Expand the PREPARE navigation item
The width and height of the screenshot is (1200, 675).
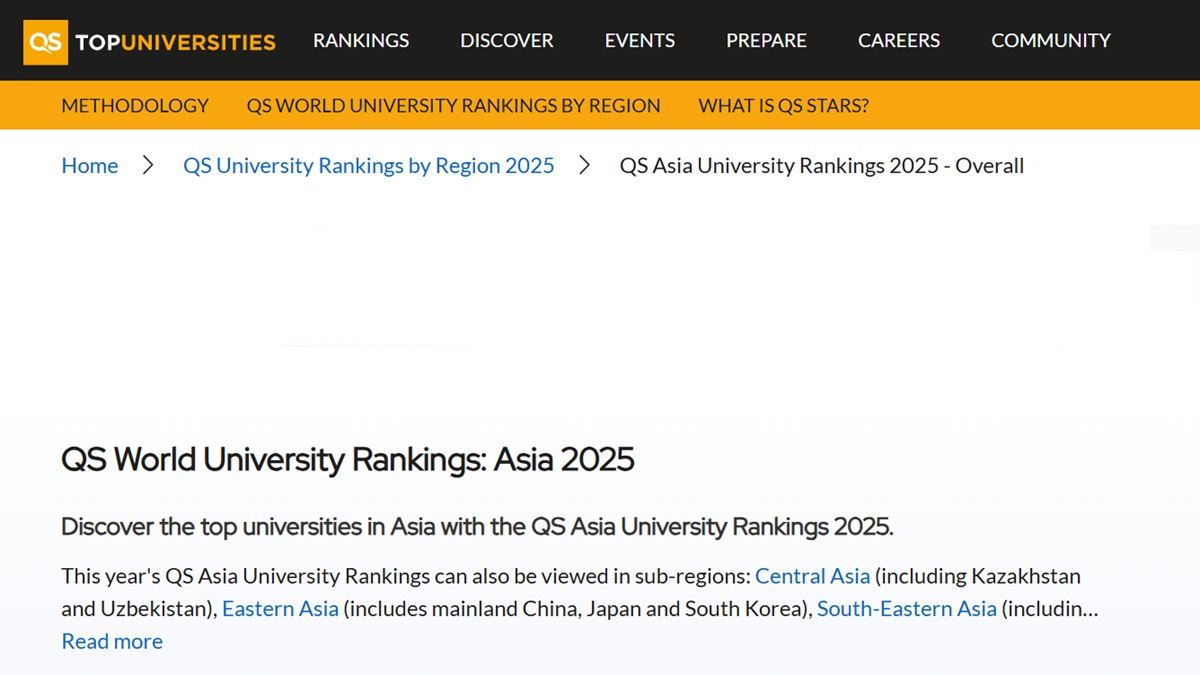[x=766, y=41]
